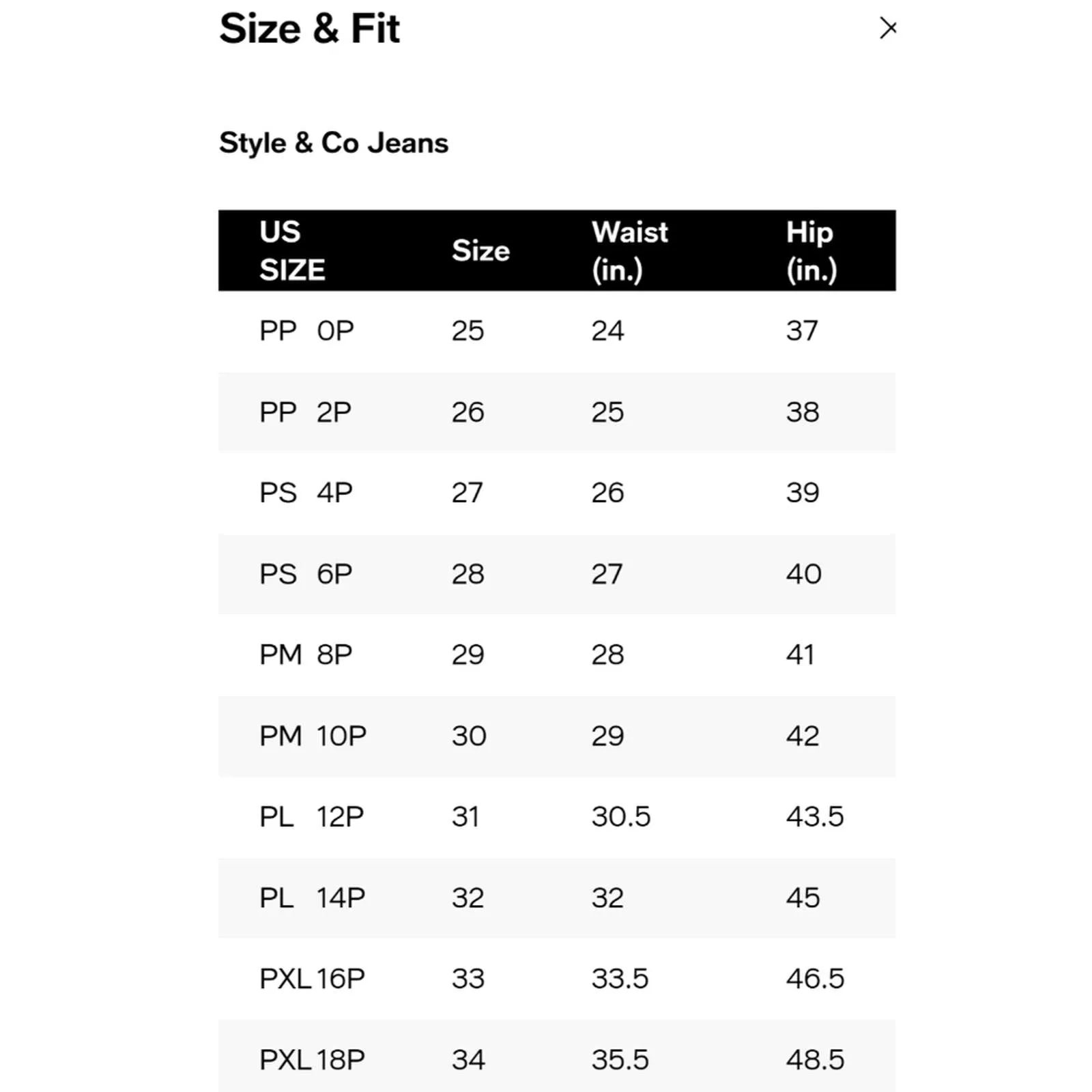Screen dimensions: 1092x1092
Task: Select the PM 8P row label
Action: pyautogui.click(x=306, y=655)
